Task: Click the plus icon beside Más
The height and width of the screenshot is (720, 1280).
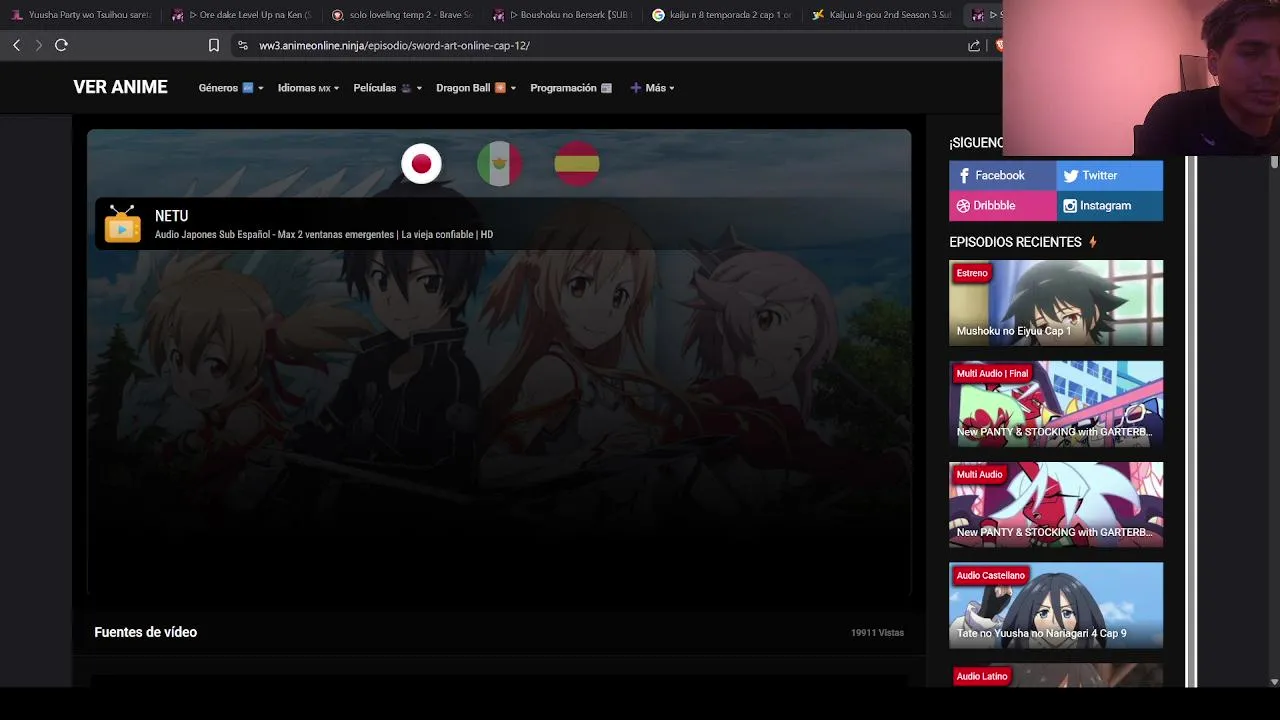Action: point(635,88)
